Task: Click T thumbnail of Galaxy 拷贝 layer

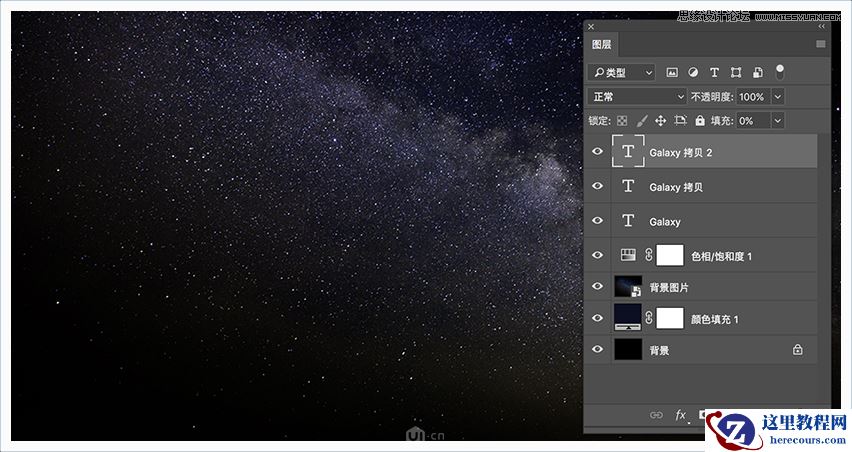Action: 628,186
